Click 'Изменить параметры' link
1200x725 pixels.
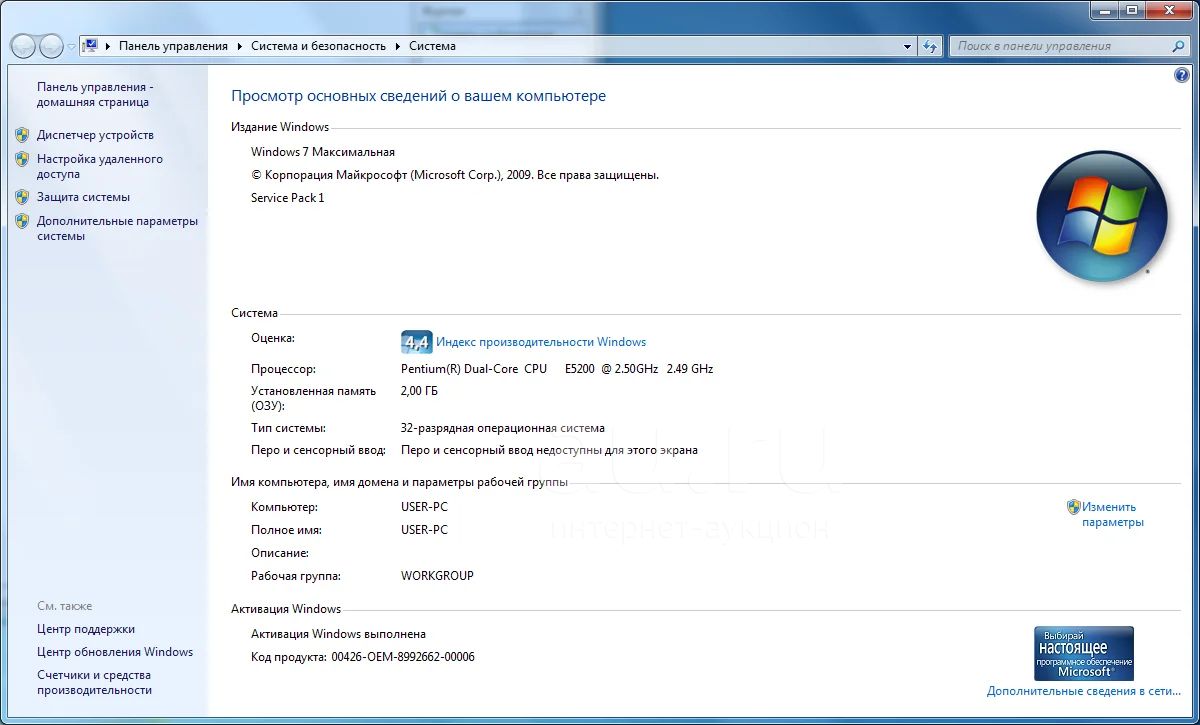pyautogui.click(x=1112, y=514)
